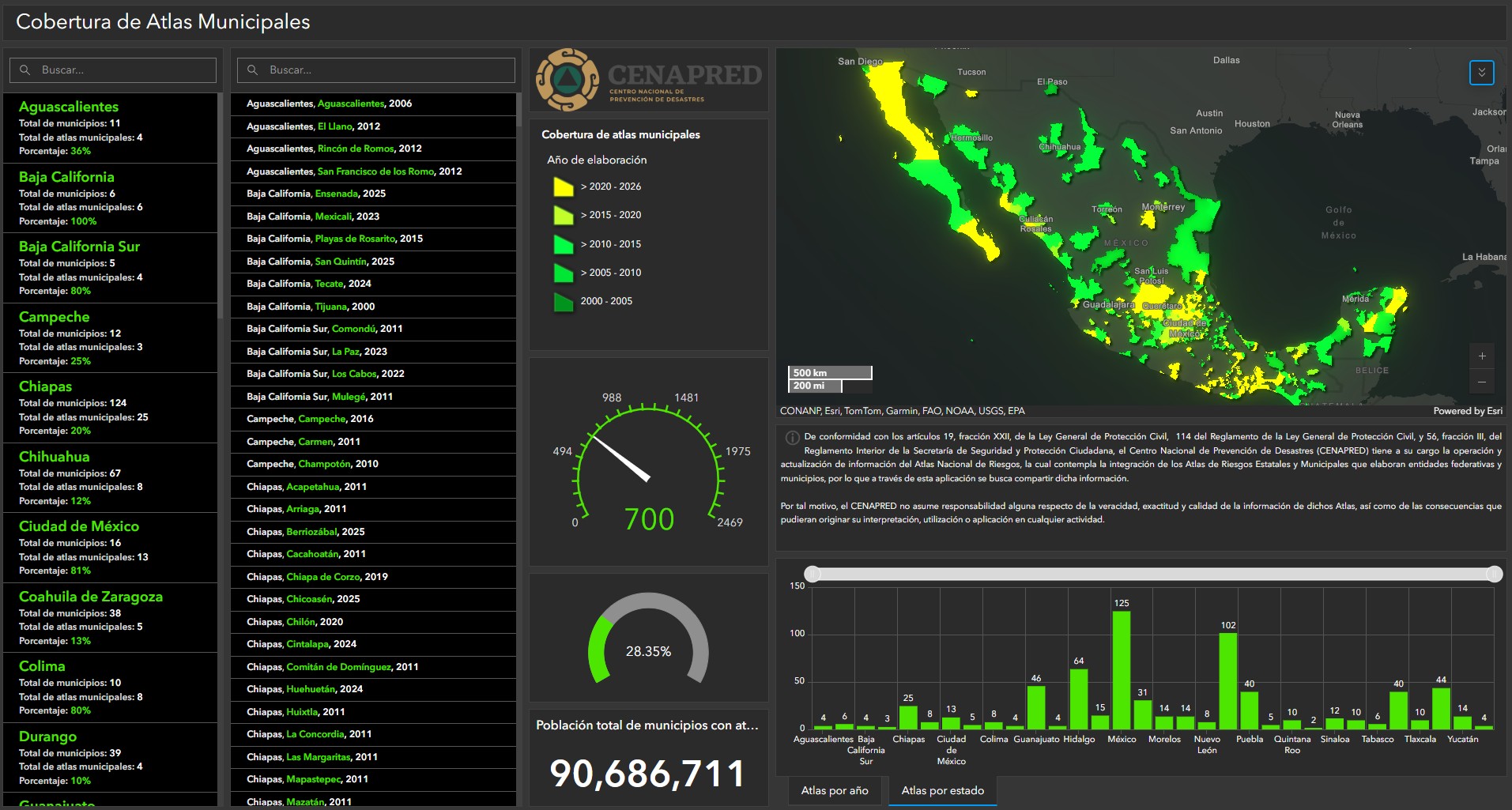Screen dimensions: 1512x810
Task: Select the Colima state card
Action: 111,688
